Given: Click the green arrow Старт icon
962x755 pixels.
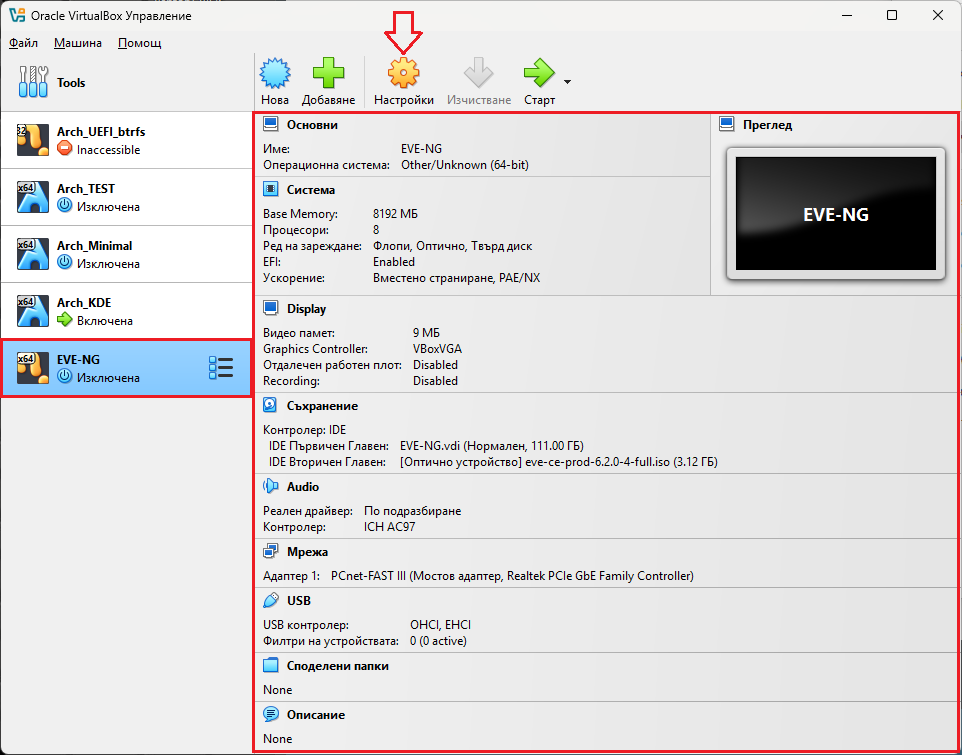Looking at the screenshot, I should tap(539, 74).
